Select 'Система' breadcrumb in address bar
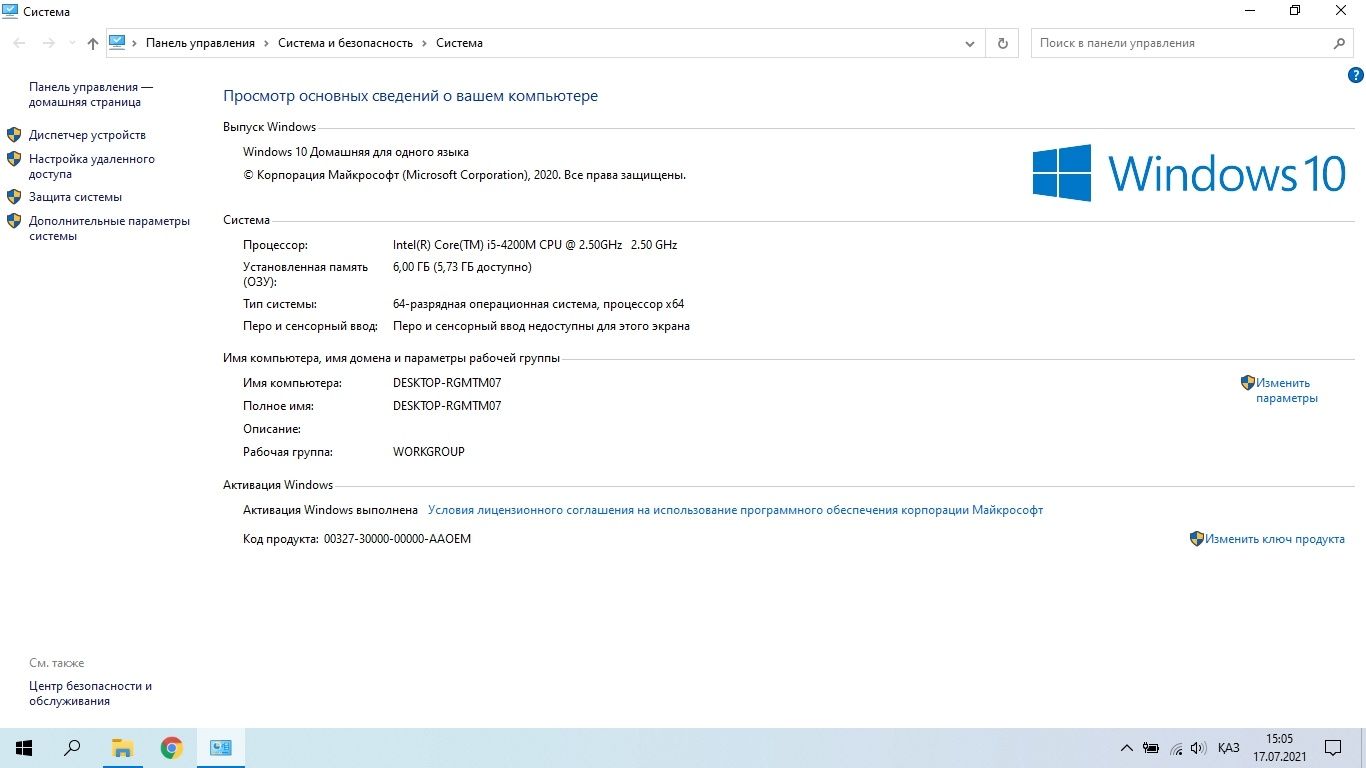The image size is (1366, 768). point(459,43)
